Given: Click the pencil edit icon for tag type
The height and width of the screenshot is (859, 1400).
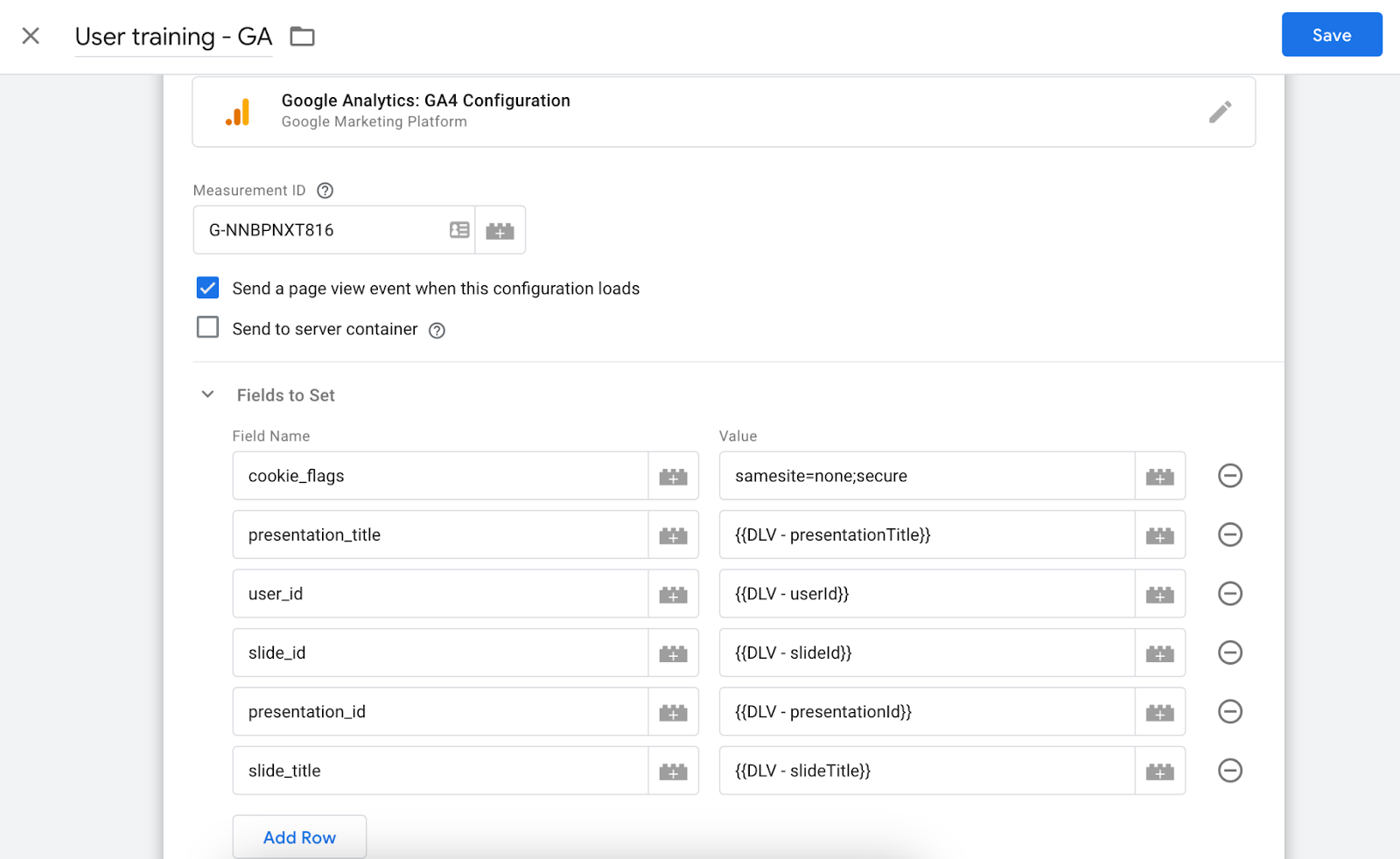Looking at the screenshot, I should point(1220,112).
